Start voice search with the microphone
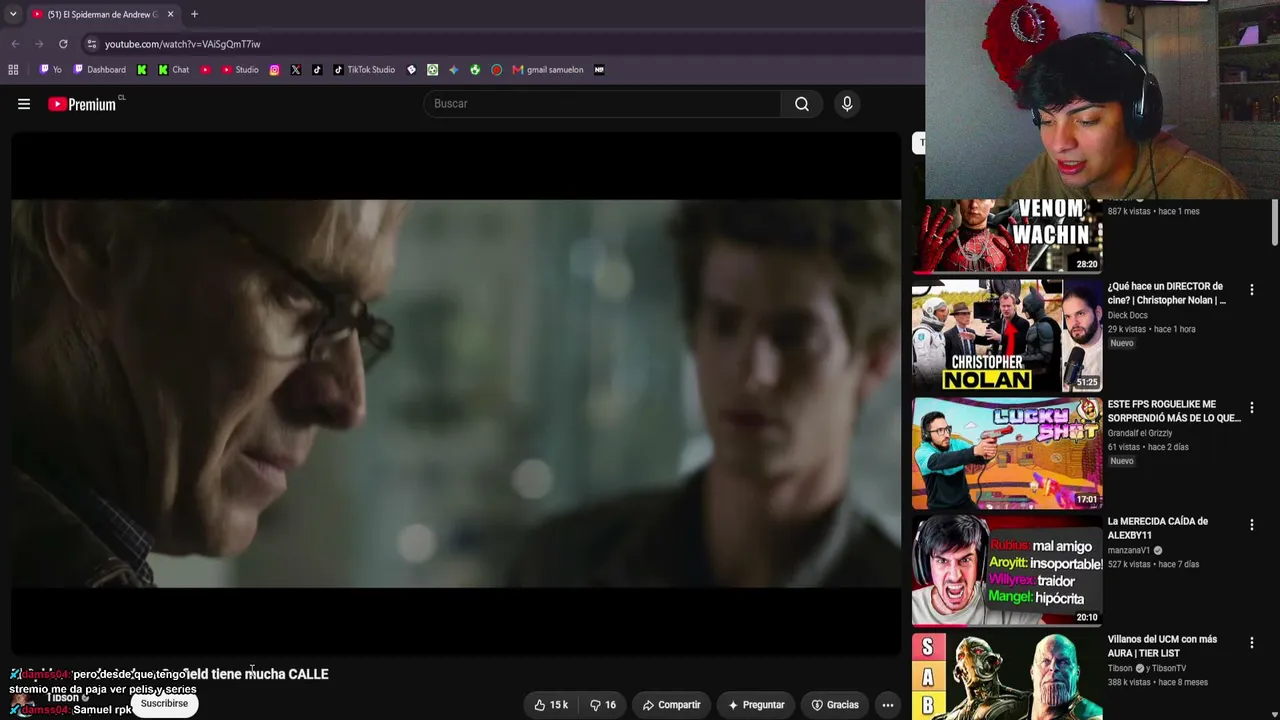 847,104
